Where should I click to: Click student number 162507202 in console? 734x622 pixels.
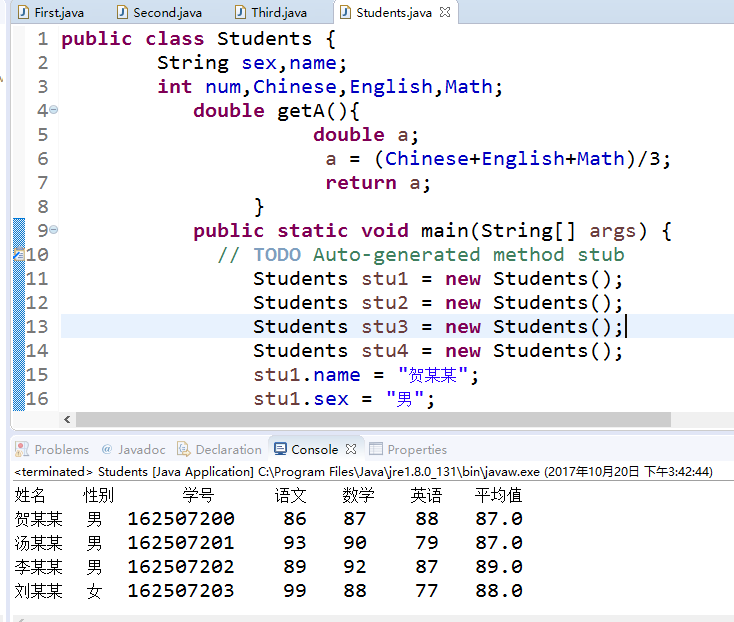tap(181, 567)
